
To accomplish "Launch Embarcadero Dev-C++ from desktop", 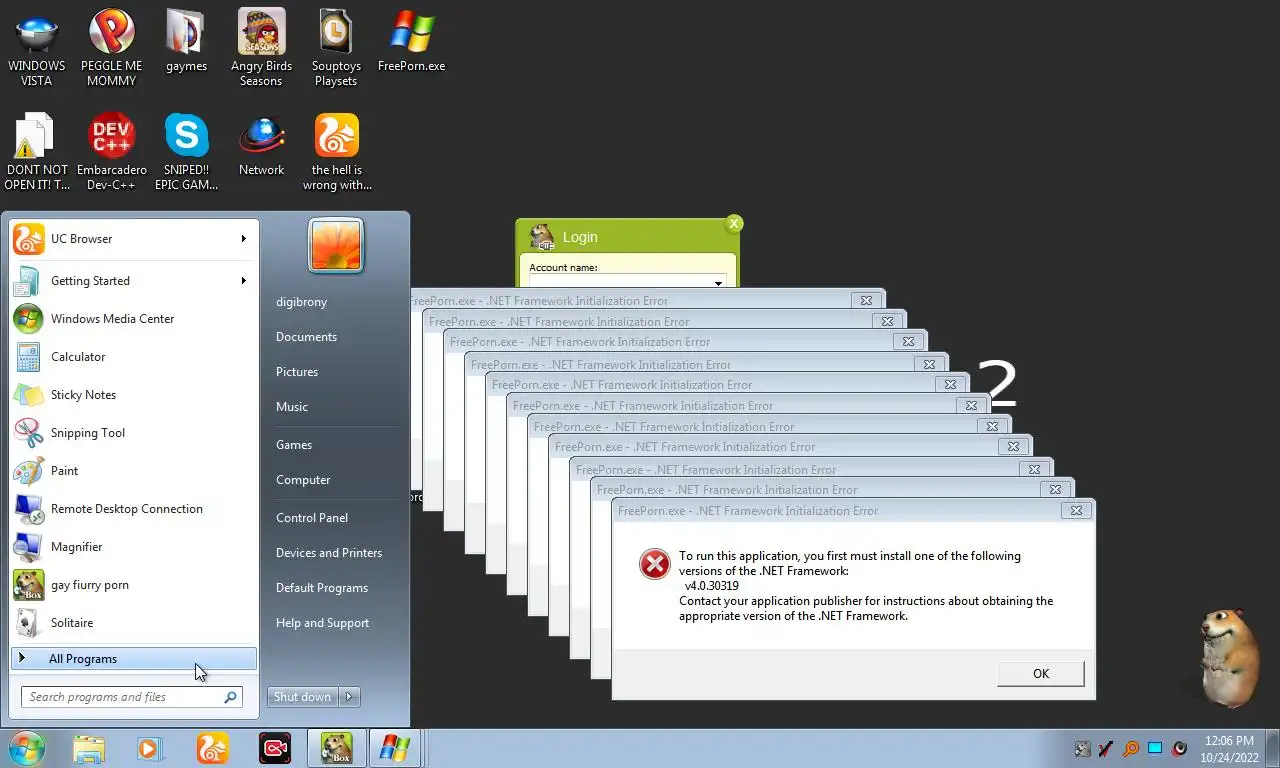I will [111, 152].
